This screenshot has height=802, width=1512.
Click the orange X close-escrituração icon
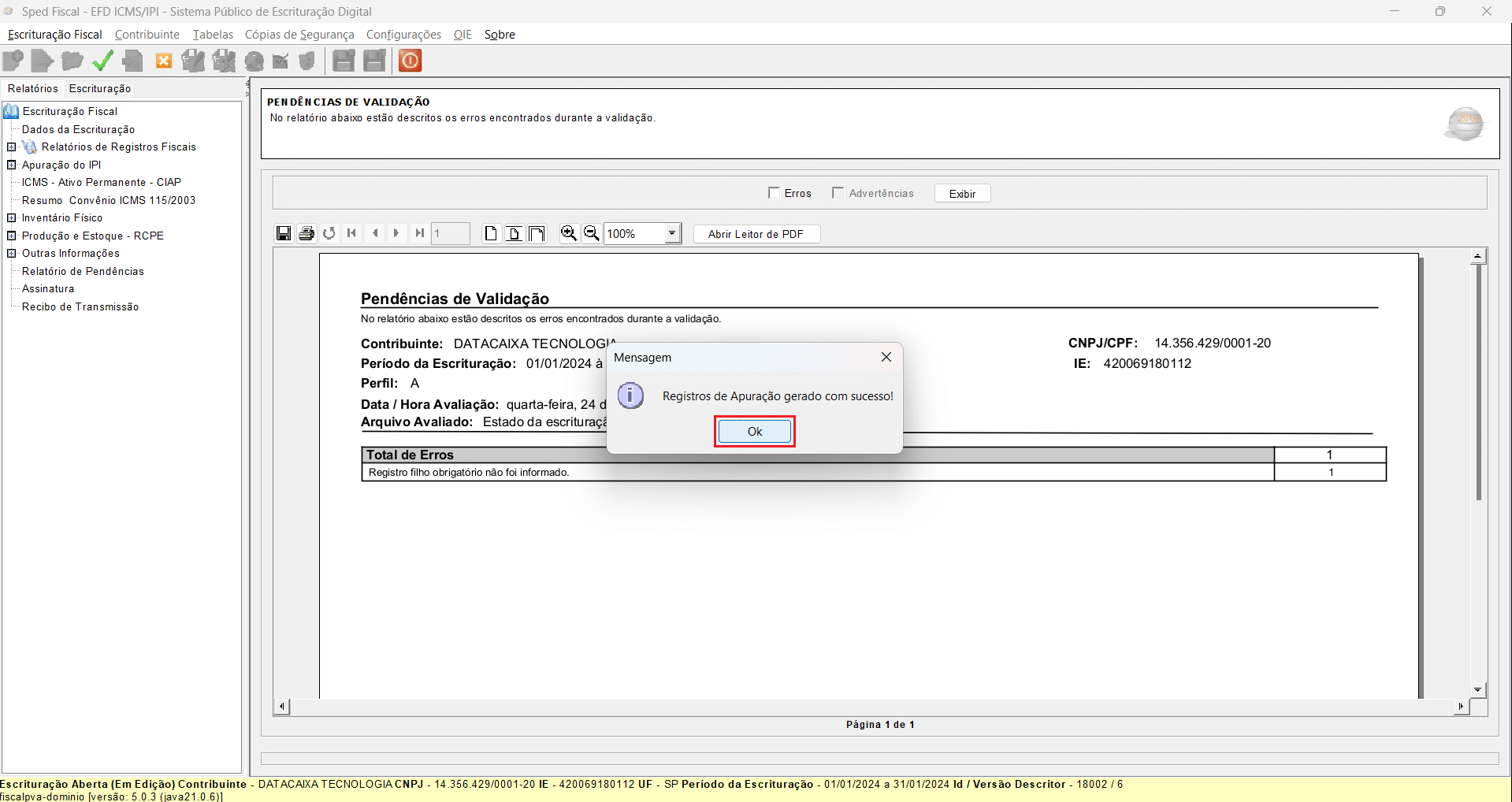pyautogui.click(x=164, y=61)
